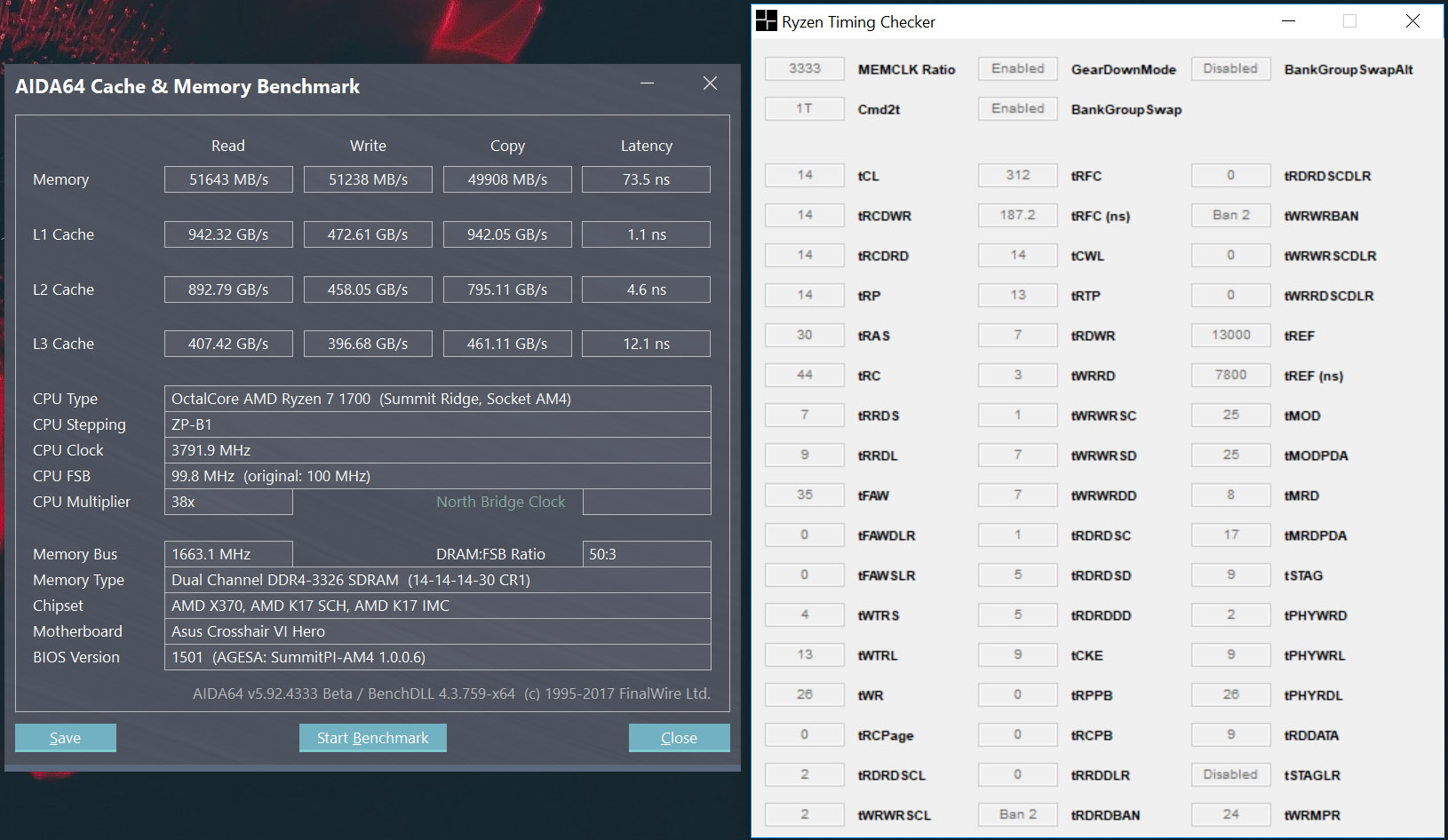The image size is (1448, 840).
Task: Select the tREF (ns) field showing 7800
Action: (x=1230, y=375)
